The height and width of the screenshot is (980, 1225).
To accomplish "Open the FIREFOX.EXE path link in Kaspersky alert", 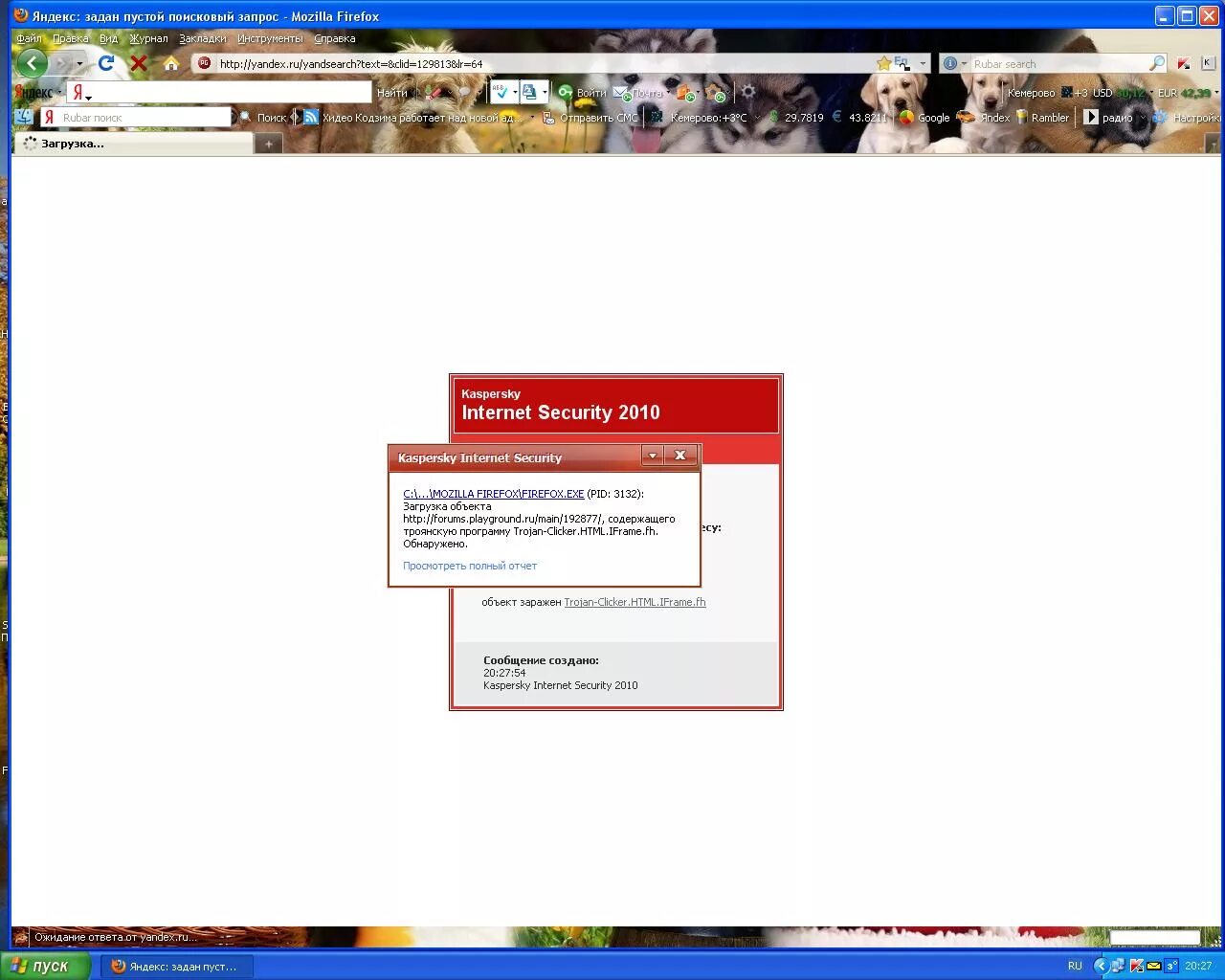I will click(x=493, y=494).
